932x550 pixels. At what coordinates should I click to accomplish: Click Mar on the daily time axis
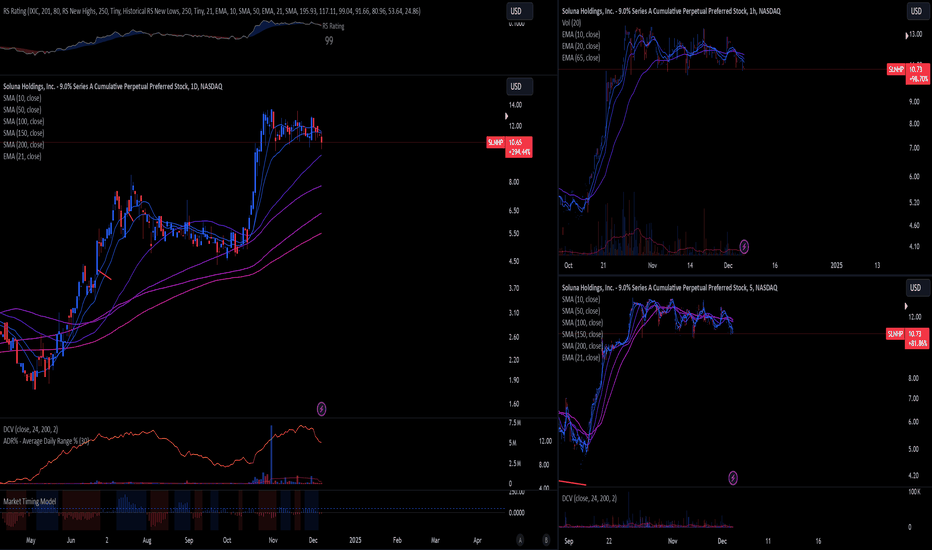pos(435,540)
